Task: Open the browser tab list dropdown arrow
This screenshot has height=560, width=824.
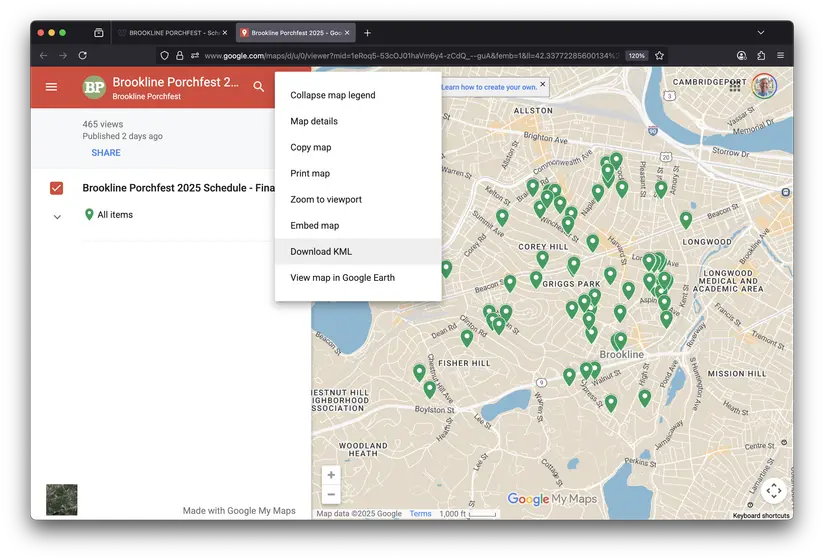Action: click(x=760, y=33)
